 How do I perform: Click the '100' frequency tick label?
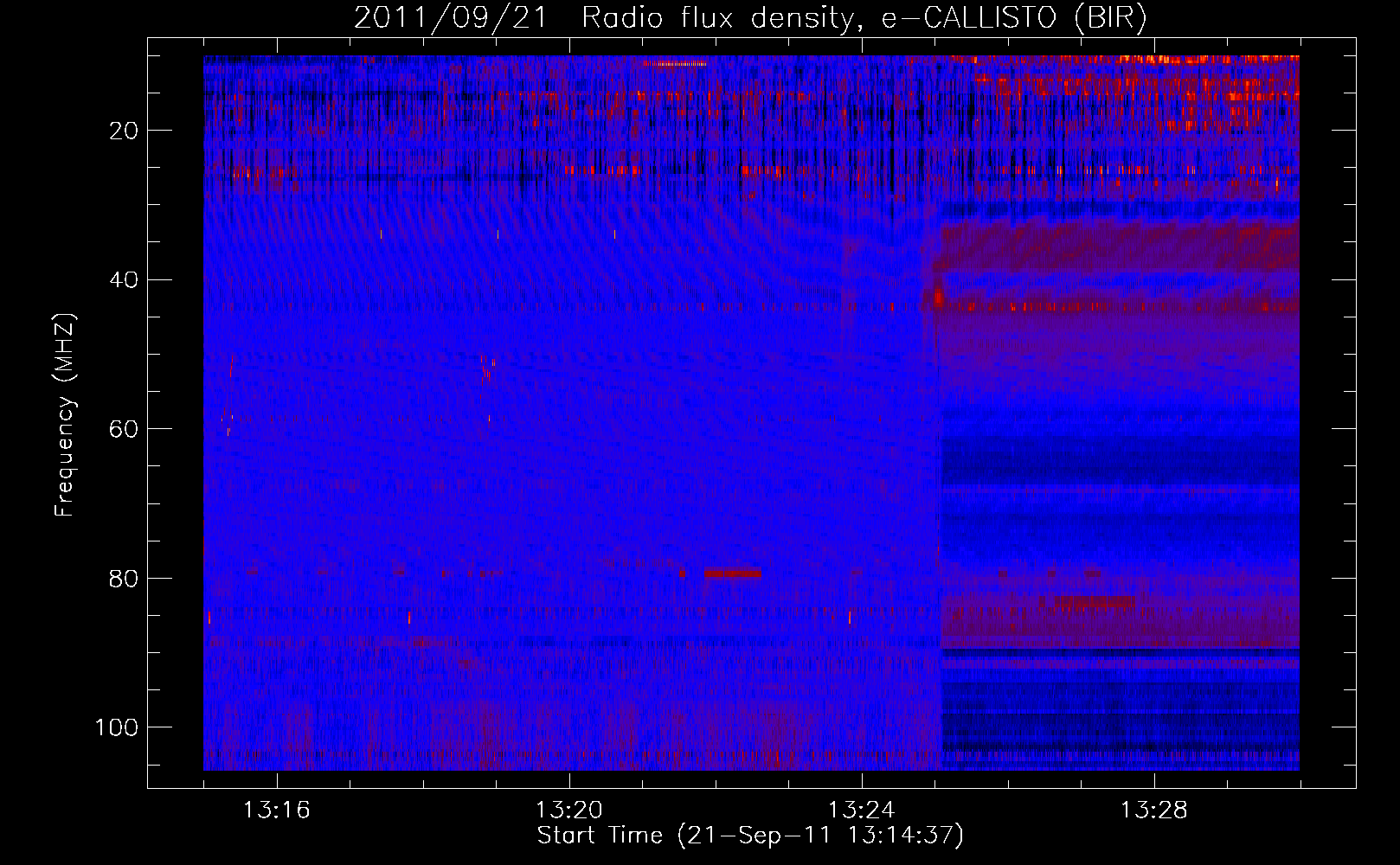[117, 727]
